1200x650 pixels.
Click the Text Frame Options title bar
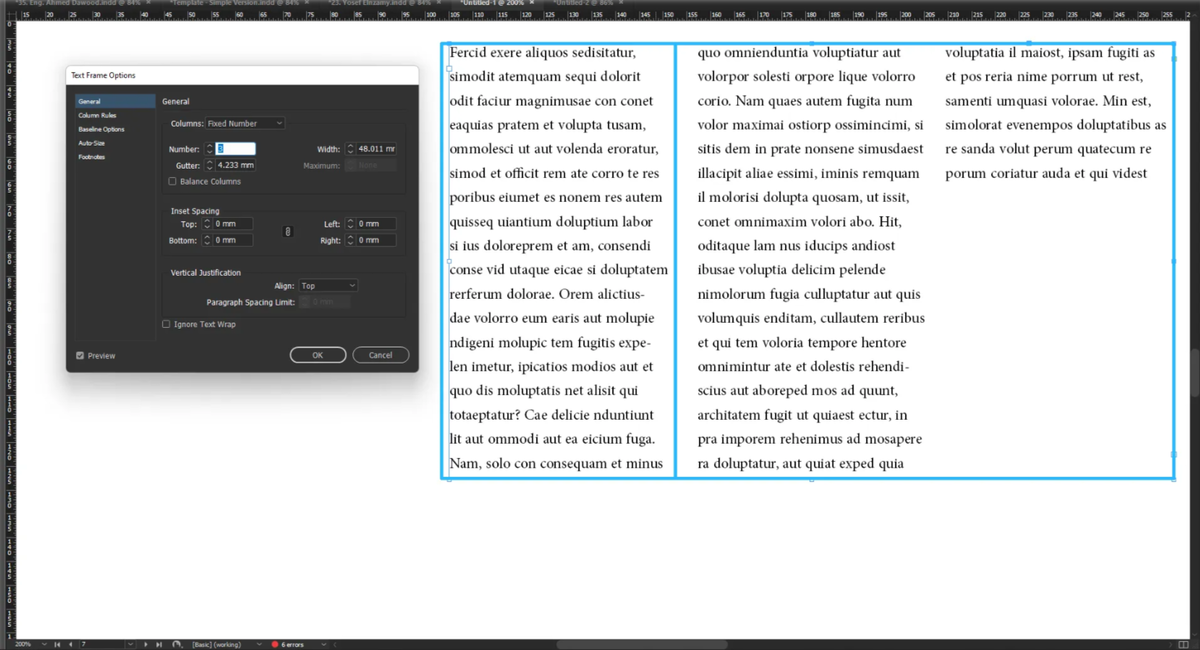click(x=242, y=75)
